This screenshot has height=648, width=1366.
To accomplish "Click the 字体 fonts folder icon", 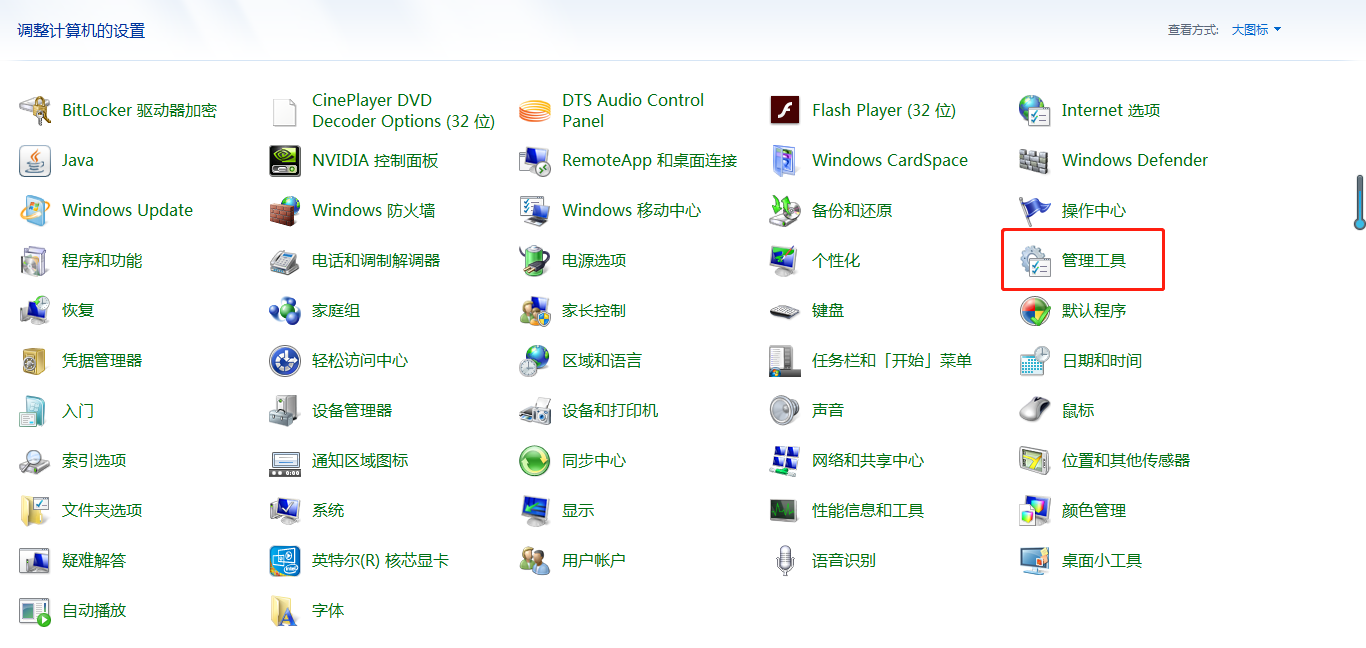I will point(285,610).
